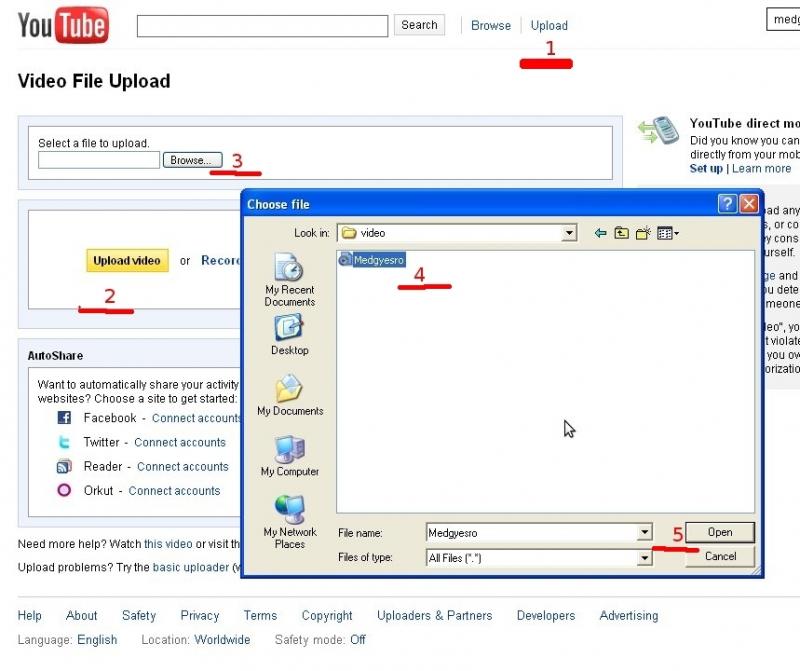Open My Recent Documents in places bar
Viewport: 800px width, 671px height.
pos(289,280)
